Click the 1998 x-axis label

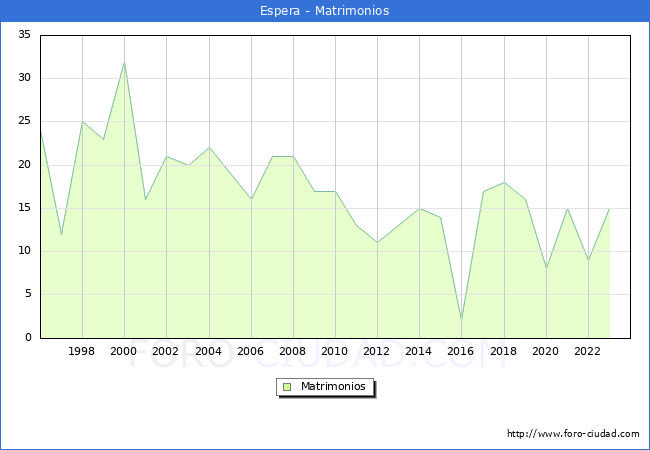pos(81,351)
